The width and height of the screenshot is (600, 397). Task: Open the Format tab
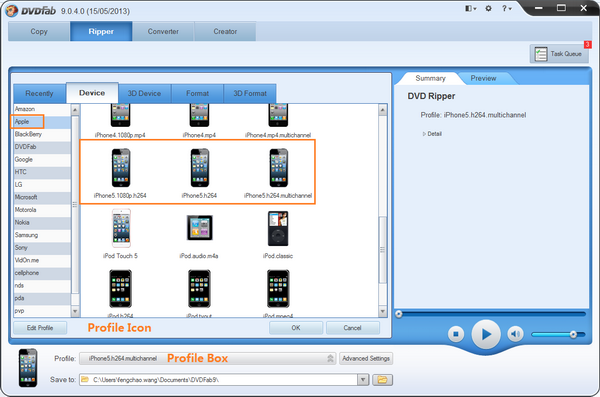197,93
